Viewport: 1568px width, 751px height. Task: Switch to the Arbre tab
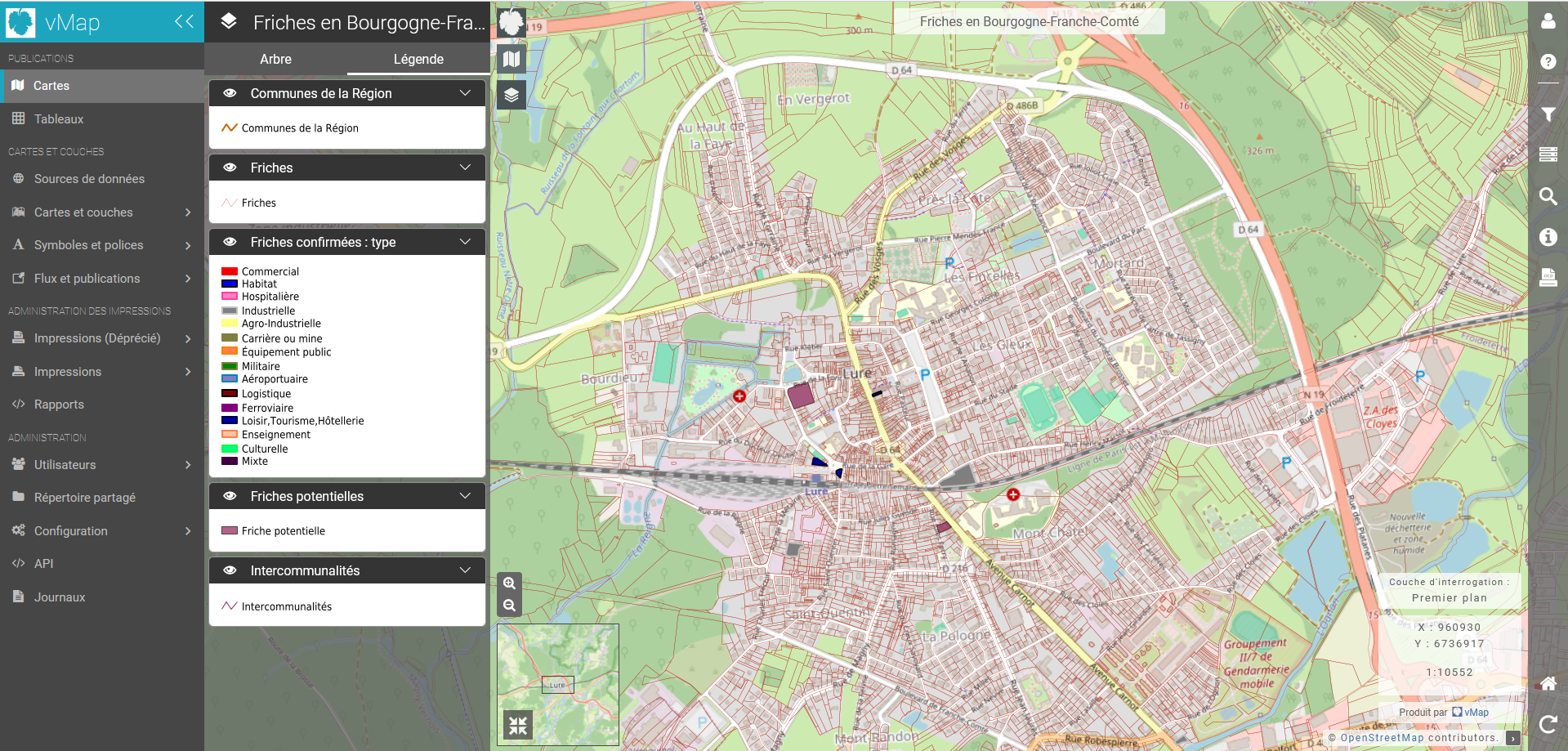click(x=275, y=59)
